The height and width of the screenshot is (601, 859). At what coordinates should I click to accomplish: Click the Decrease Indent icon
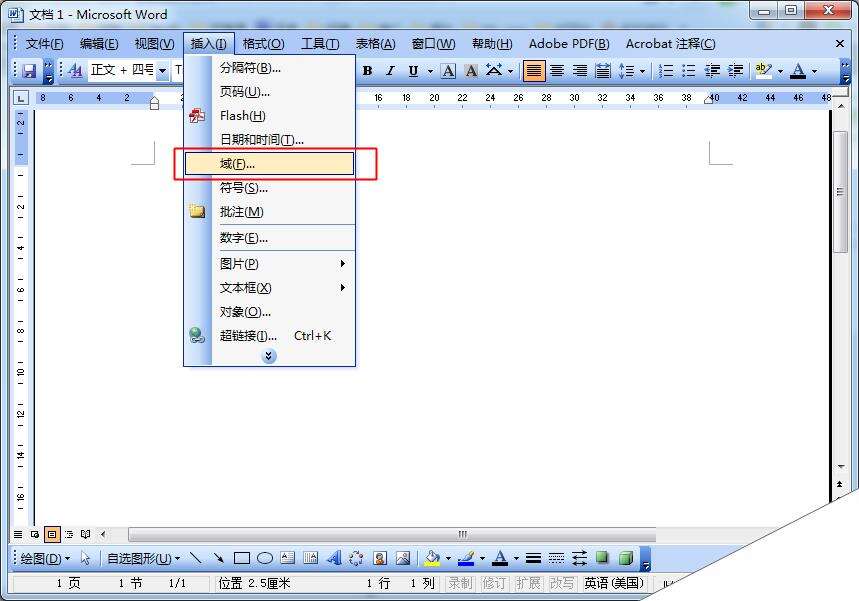point(712,71)
